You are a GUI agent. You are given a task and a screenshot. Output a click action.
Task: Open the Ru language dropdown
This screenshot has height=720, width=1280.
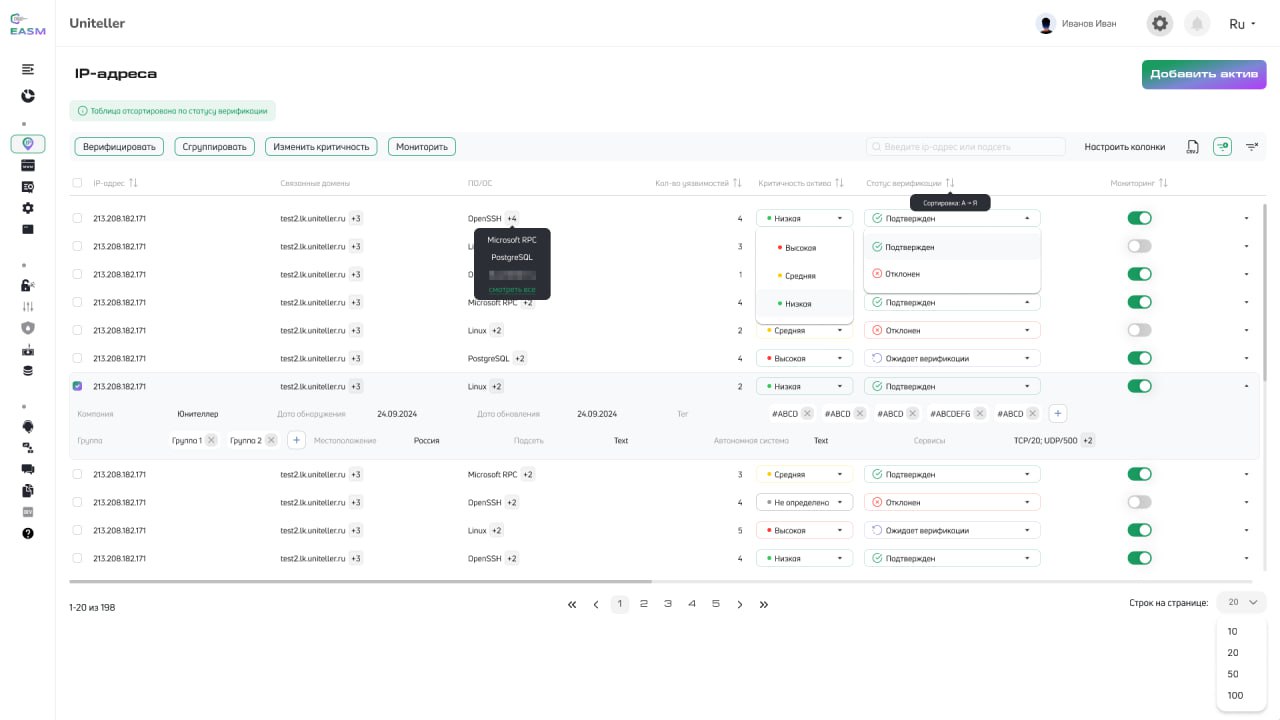point(1241,24)
